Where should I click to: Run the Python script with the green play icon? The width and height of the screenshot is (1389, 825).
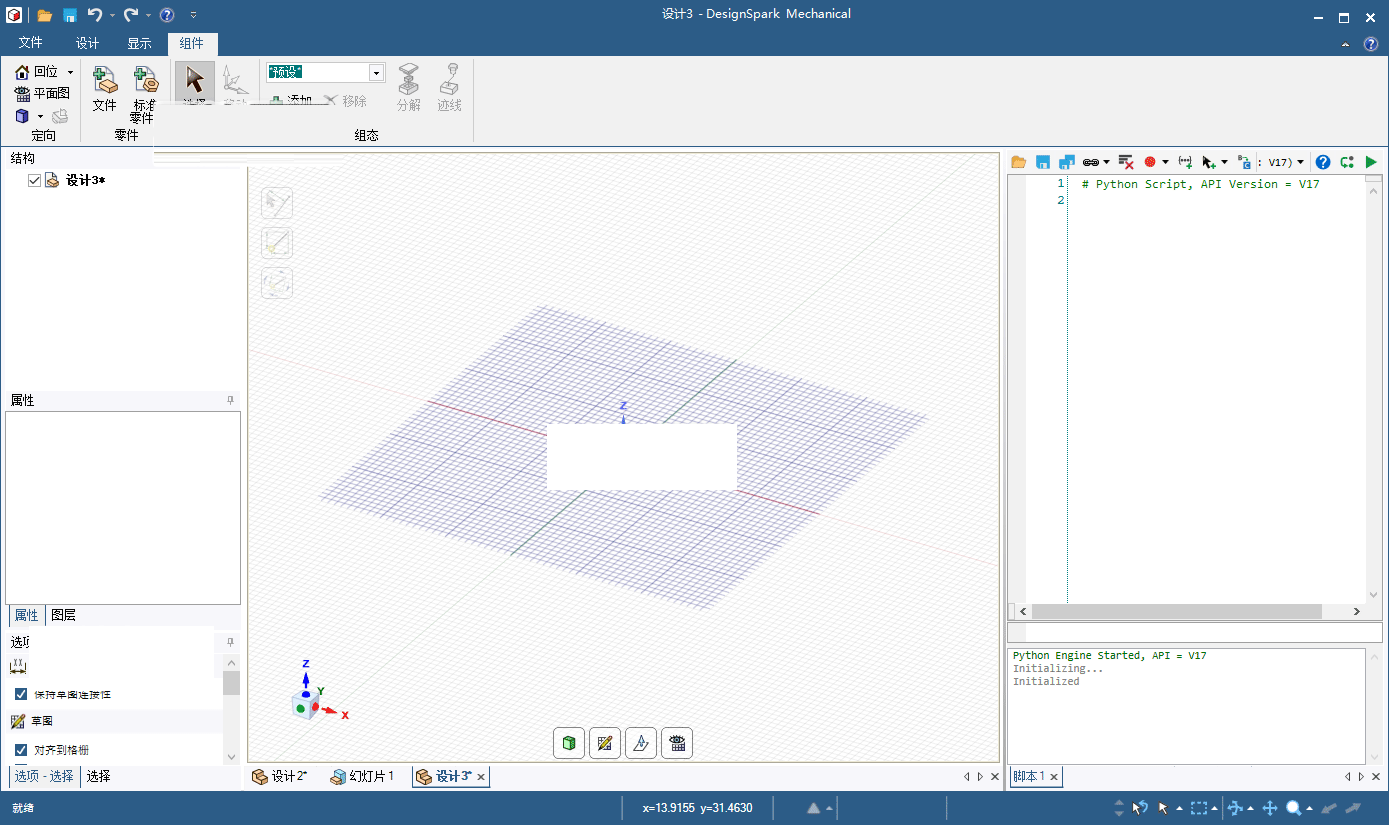(1371, 161)
